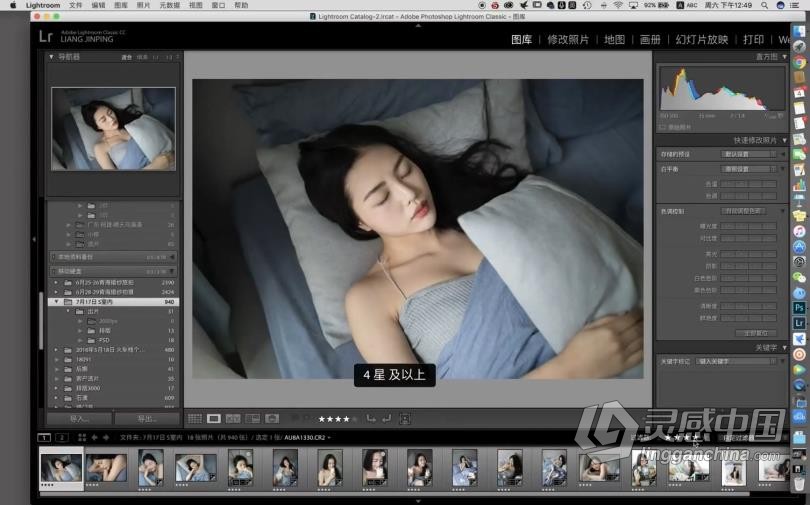Open Google Chrome from the Dock
The image size is (810, 505).
coord(799,63)
